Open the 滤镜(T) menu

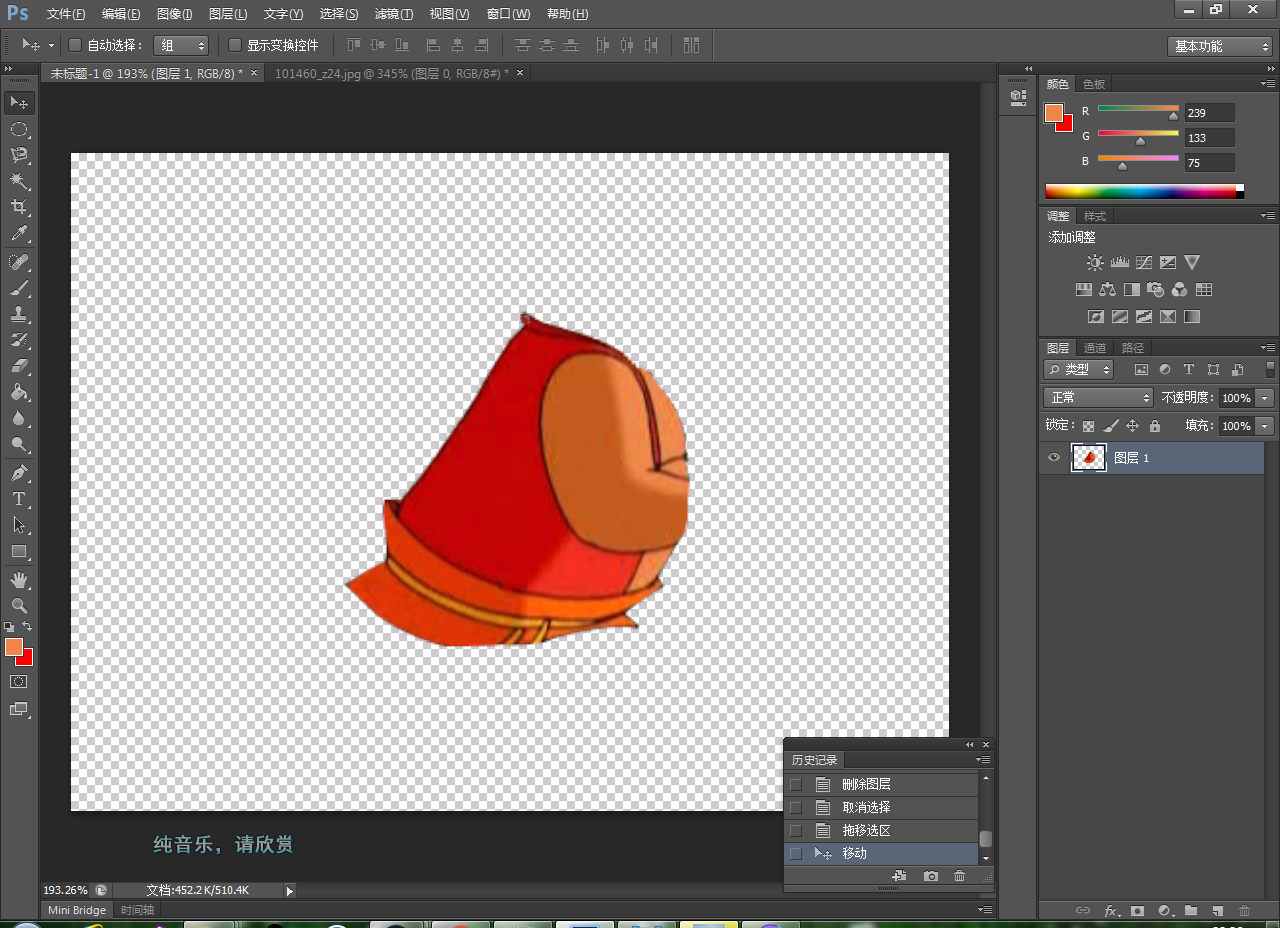393,14
